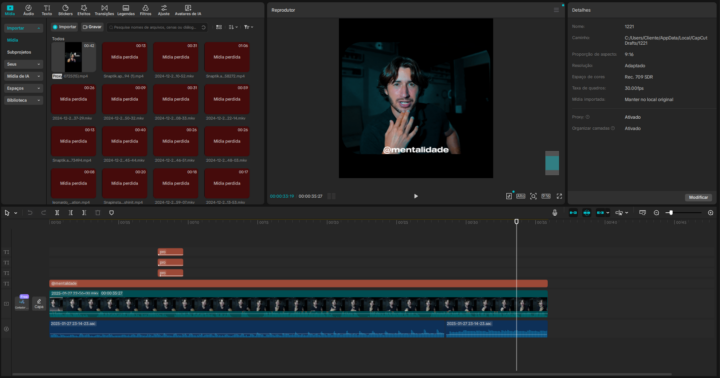Enter fullscreen preview mode
The width and height of the screenshot is (720, 378).
point(559,196)
